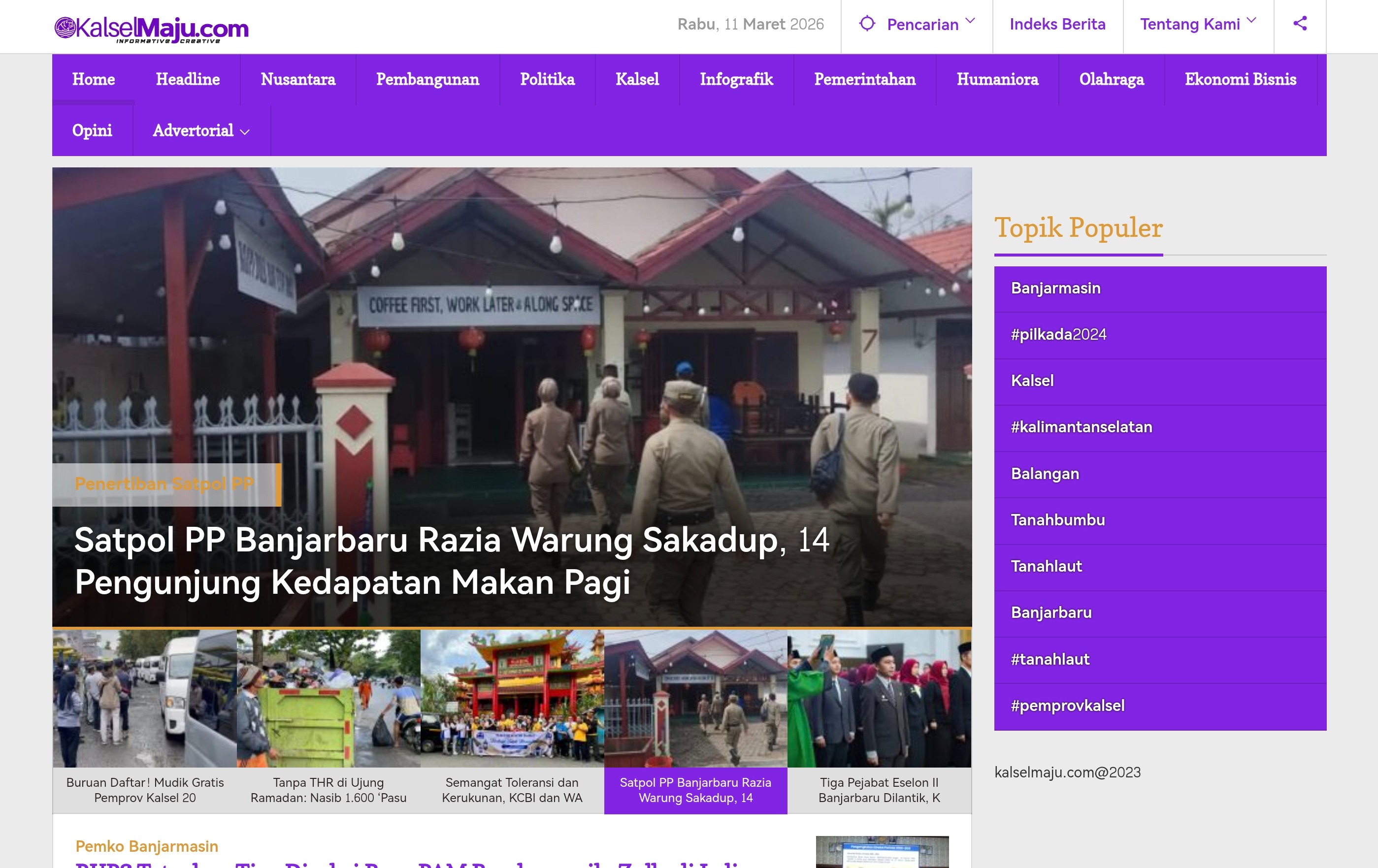Image resolution: width=1378 pixels, height=868 pixels.
Task: Open the Banjarmasin popular topic
Action: [1160, 289]
